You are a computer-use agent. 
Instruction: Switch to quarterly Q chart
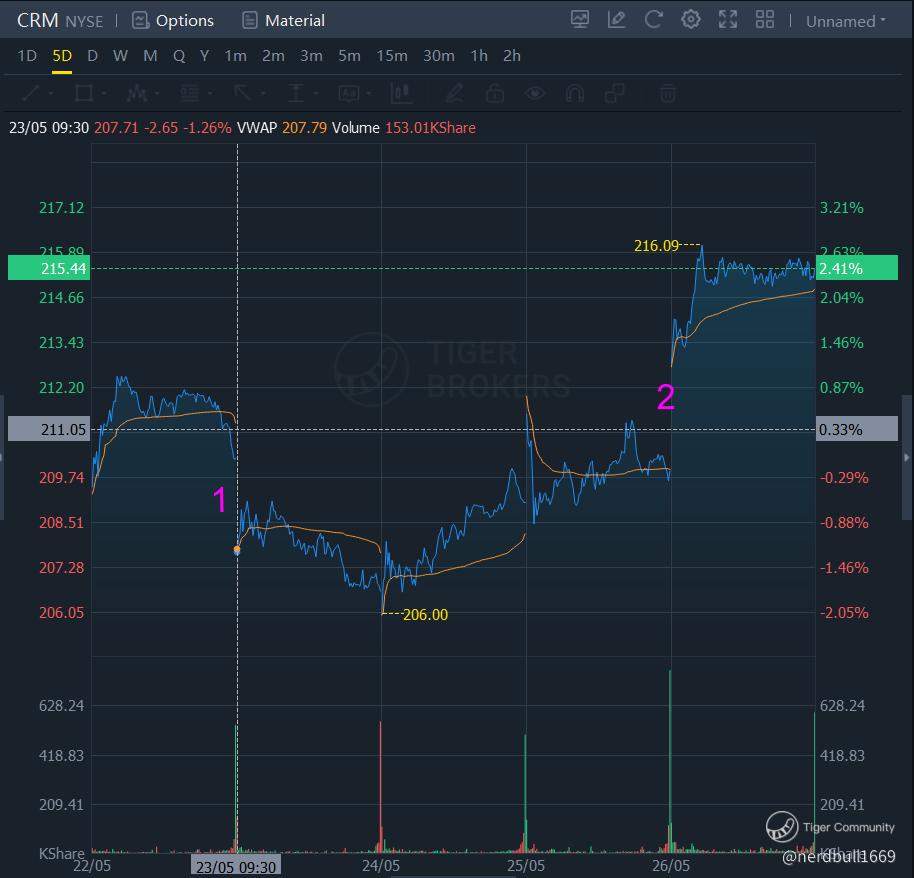(179, 56)
